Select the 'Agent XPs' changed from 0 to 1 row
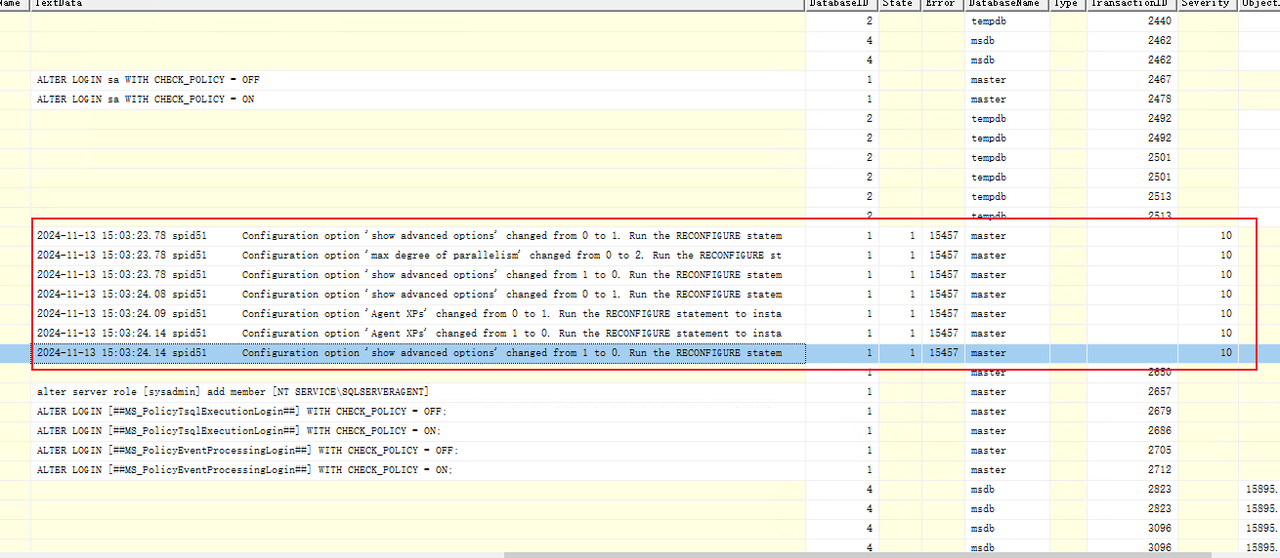Image resolution: width=1280 pixels, height=558 pixels. (410, 313)
